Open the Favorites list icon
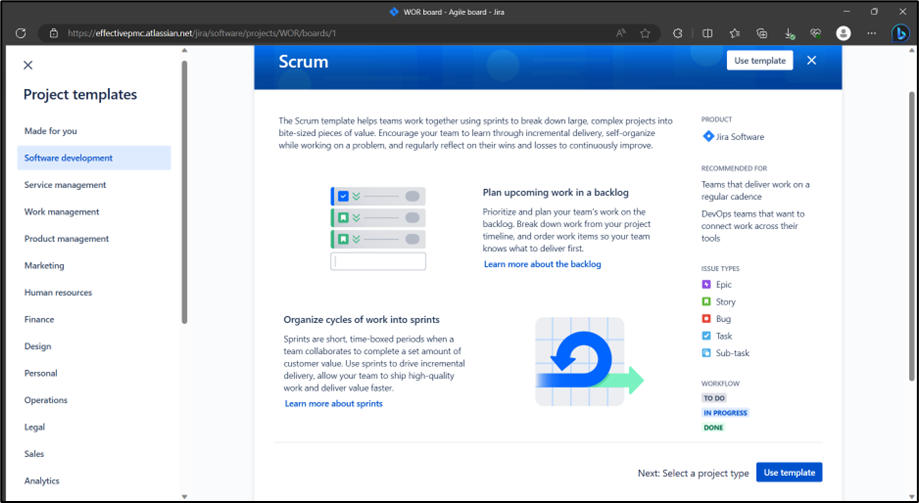This screenshot has width=919, height=503. tap(734, 33)
